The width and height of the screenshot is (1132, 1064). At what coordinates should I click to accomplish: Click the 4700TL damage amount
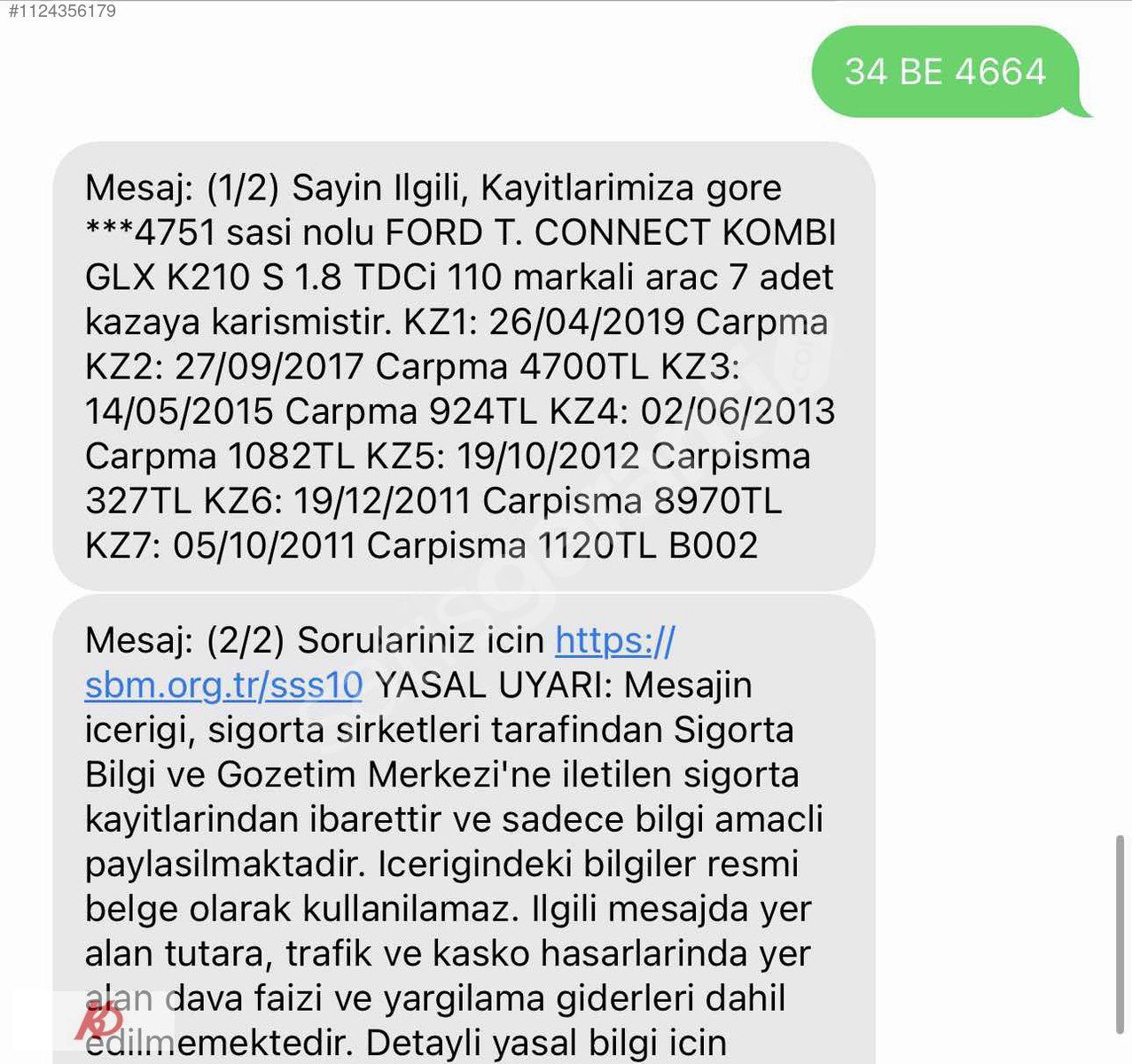click(x=599, y=367)
